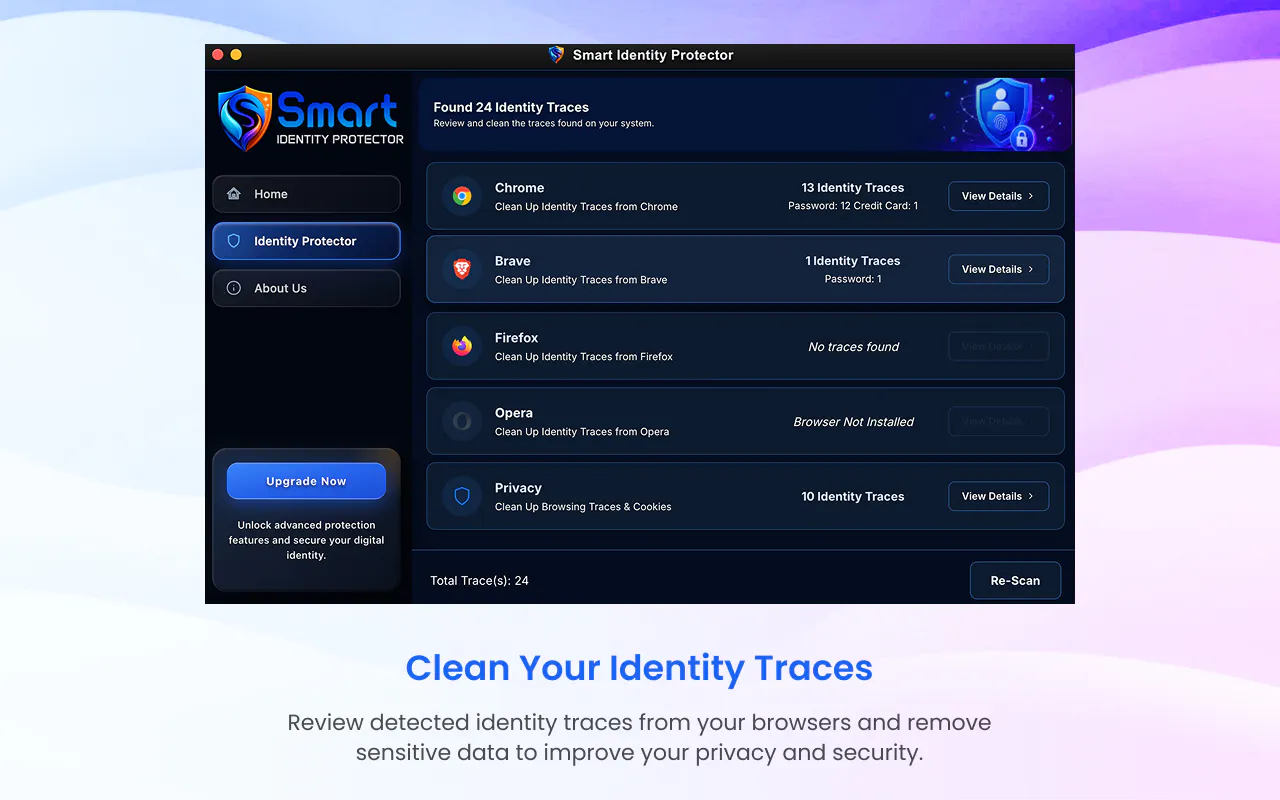Click the Home house icon in sidebar
This screenshot has height=800, width=1280.
tap(234, 194)
